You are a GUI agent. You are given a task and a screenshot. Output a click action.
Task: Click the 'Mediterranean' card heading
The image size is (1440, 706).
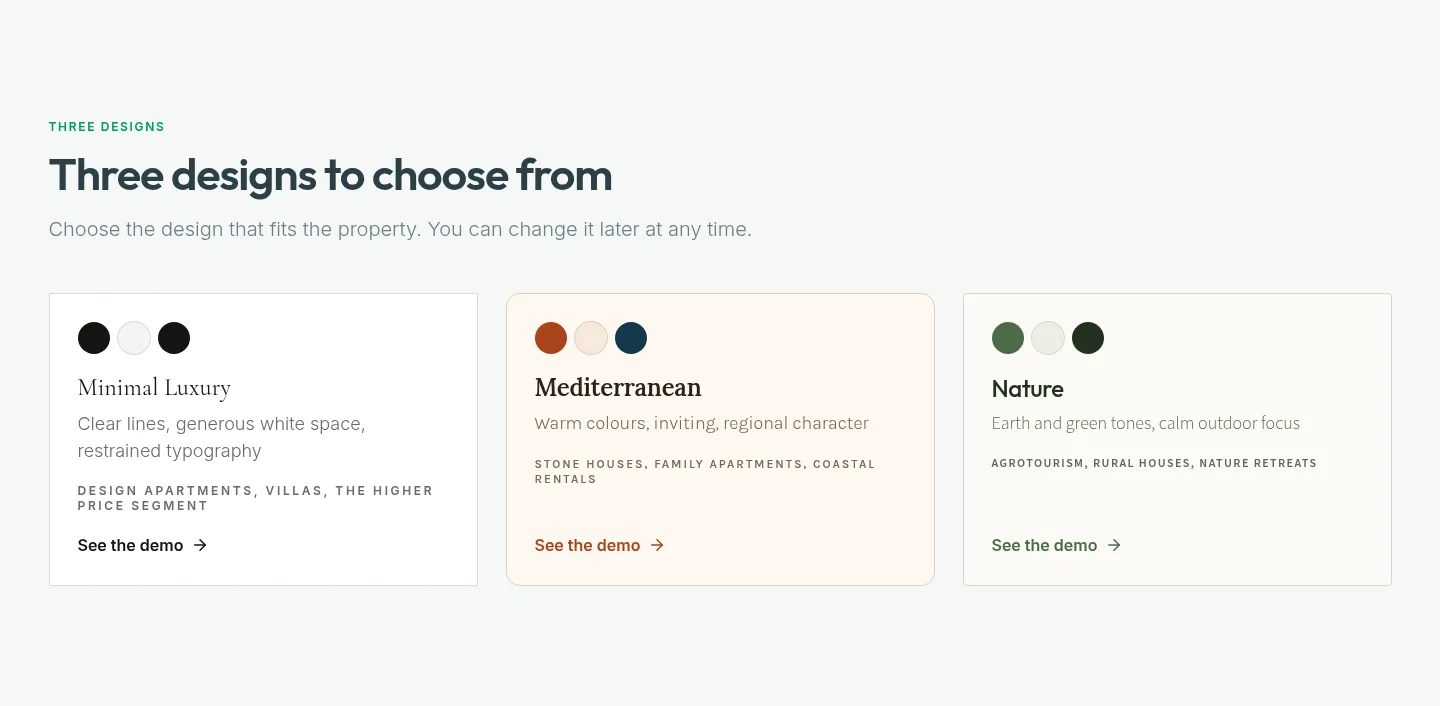618,387
